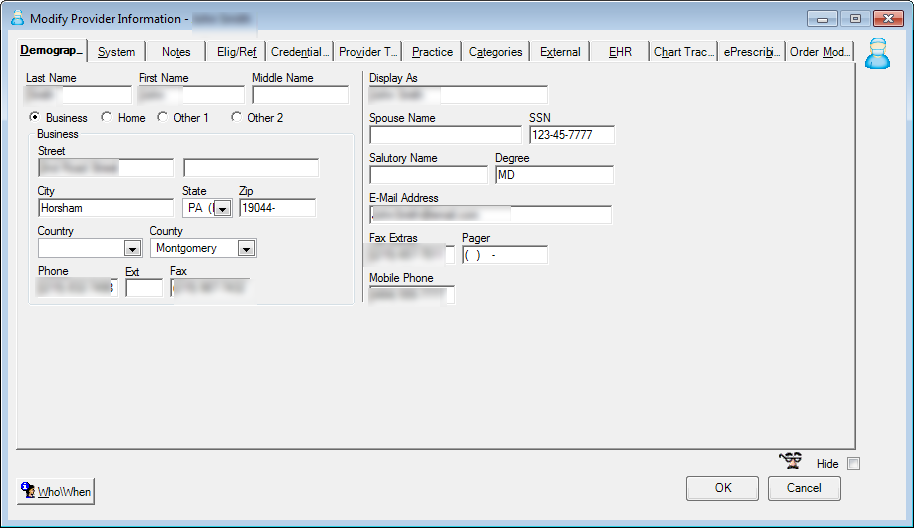Click the Spouse Name field
This screenshot has width=914, height=528.
pos(445,135)
